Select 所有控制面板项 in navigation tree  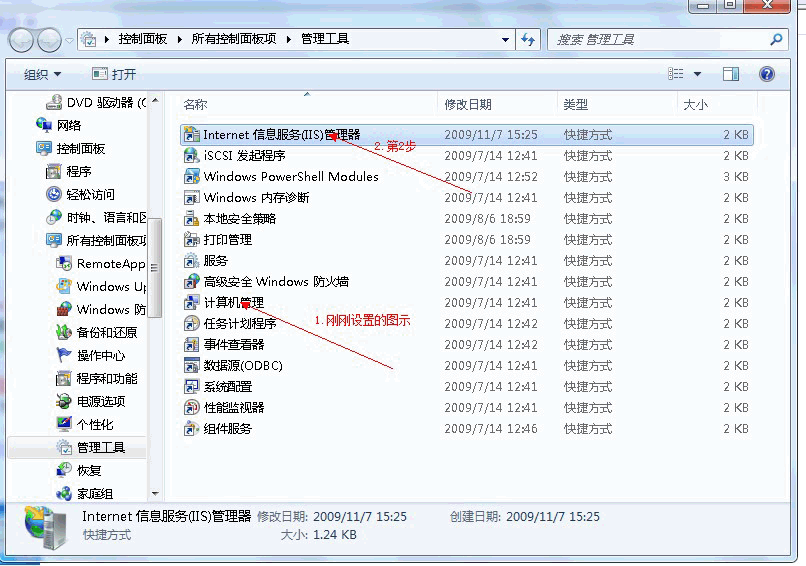point(96,241)
